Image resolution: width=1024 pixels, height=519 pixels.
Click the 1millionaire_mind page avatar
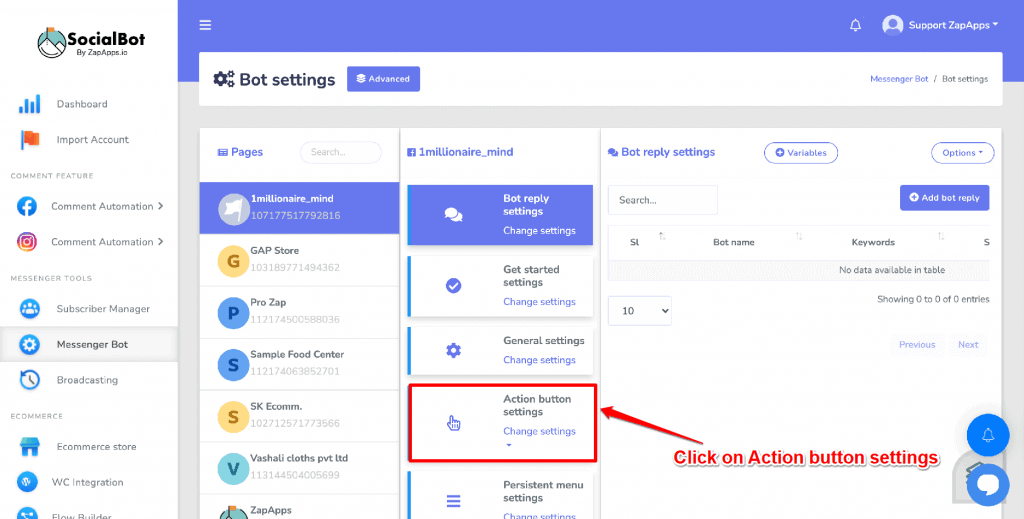pyautogui.click(x=233, y=209)
